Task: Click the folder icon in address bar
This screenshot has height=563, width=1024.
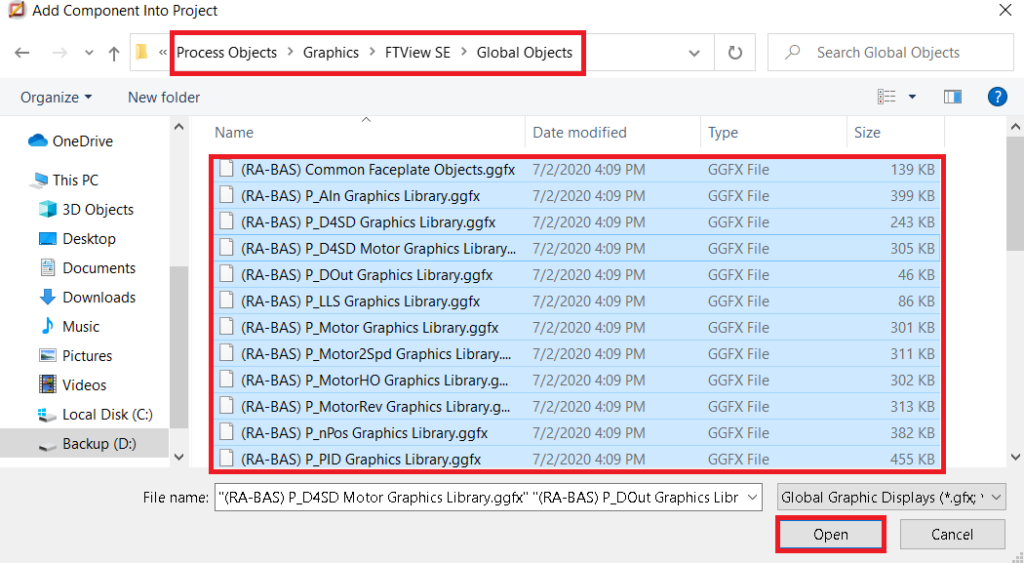Action: click(x=141, y=52)
